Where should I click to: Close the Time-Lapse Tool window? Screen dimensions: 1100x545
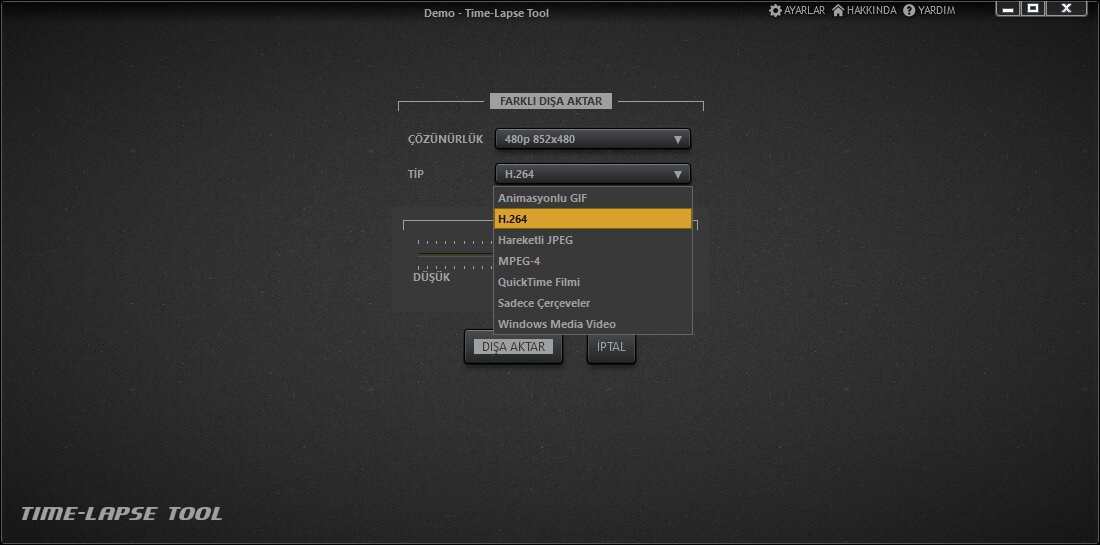point(1066,9)
